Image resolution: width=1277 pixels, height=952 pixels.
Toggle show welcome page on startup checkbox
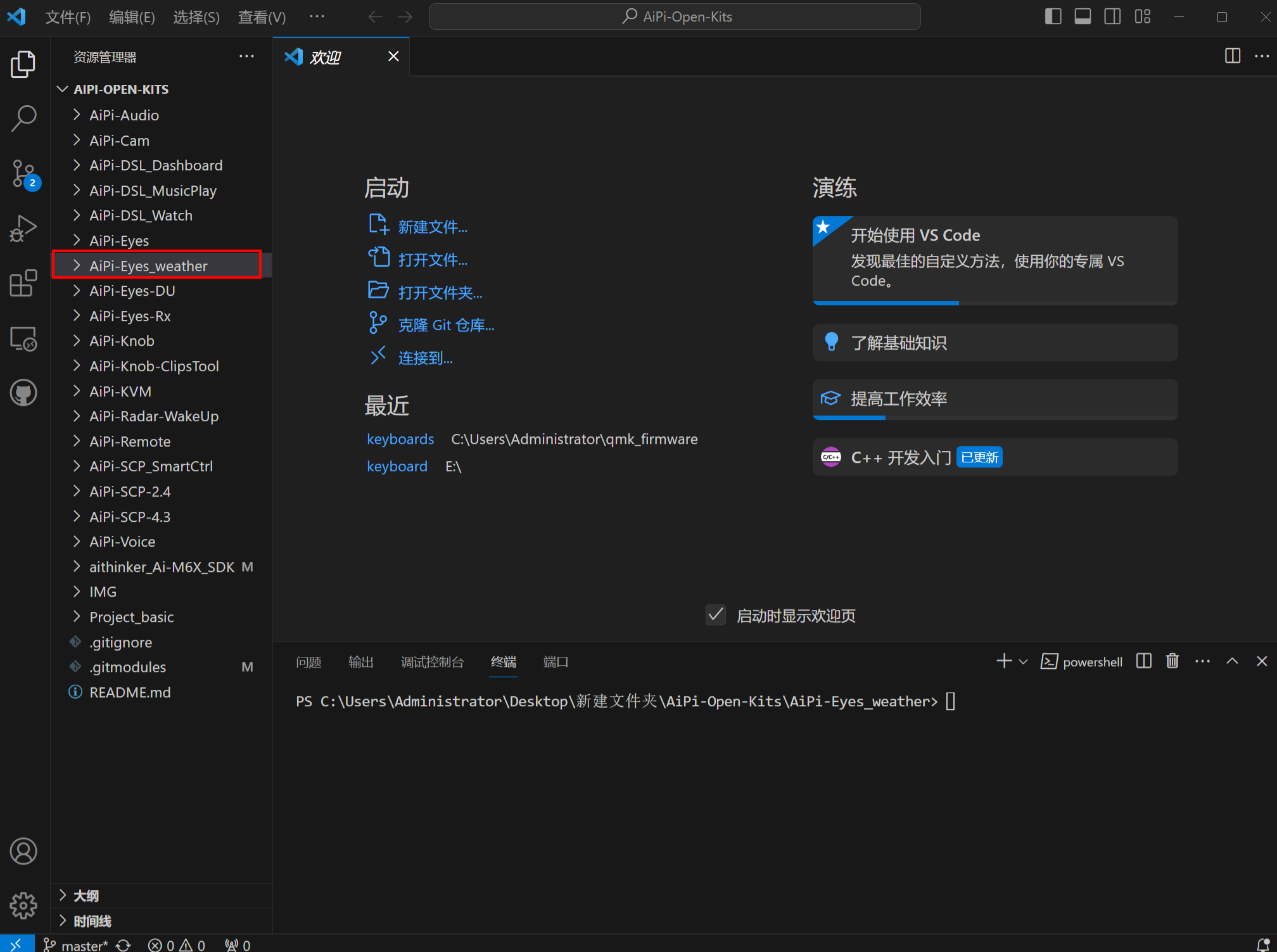pos(716,614)
